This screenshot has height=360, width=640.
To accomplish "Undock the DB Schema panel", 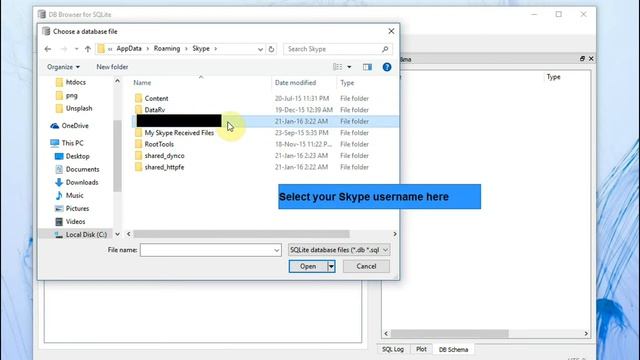I will pos(582,59).
